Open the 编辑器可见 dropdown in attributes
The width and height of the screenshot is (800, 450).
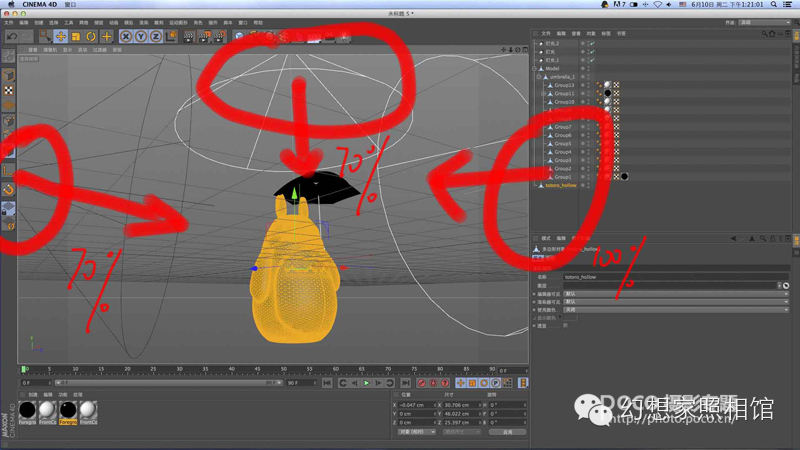pos(676,294)
